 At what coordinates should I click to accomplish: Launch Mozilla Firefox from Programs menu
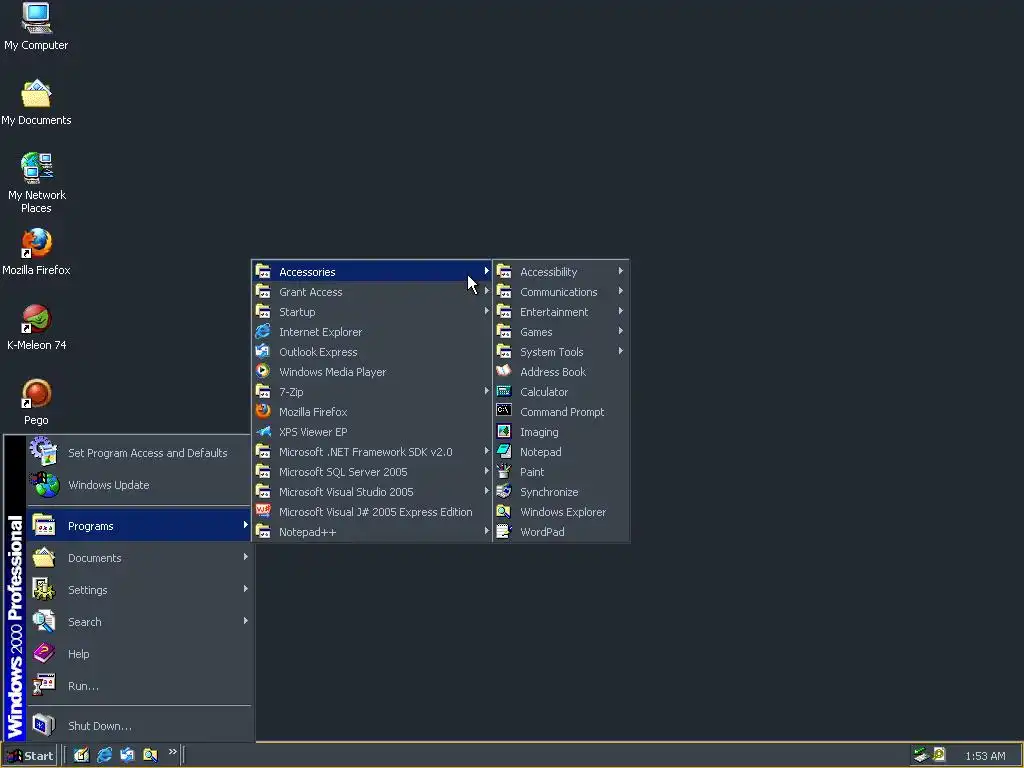[372, 411]
